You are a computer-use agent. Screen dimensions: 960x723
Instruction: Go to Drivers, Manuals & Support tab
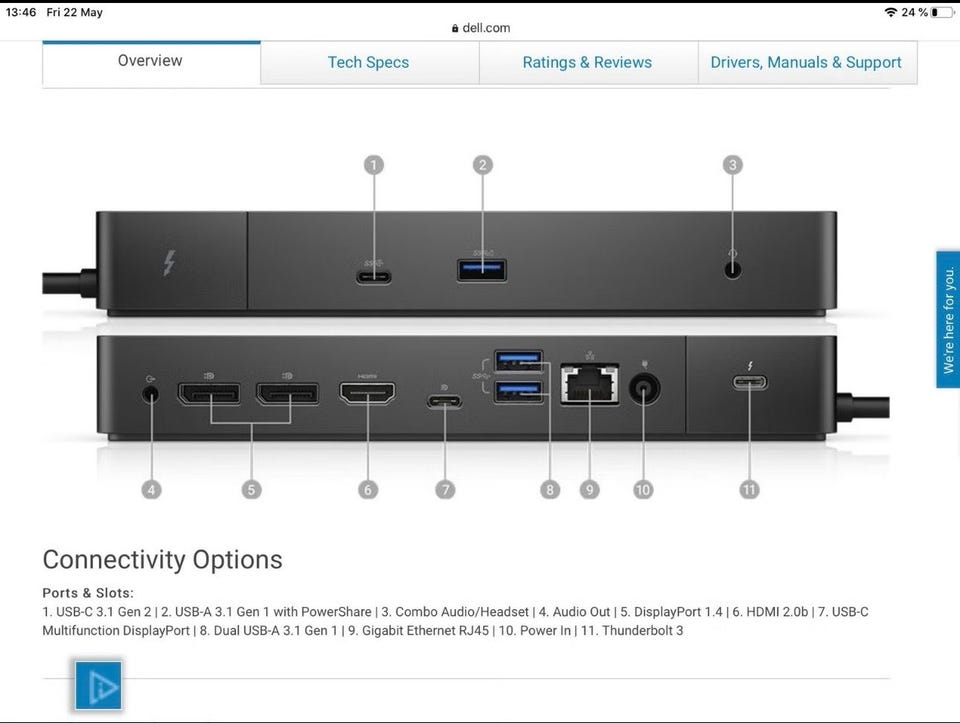[x=807, y=62]
